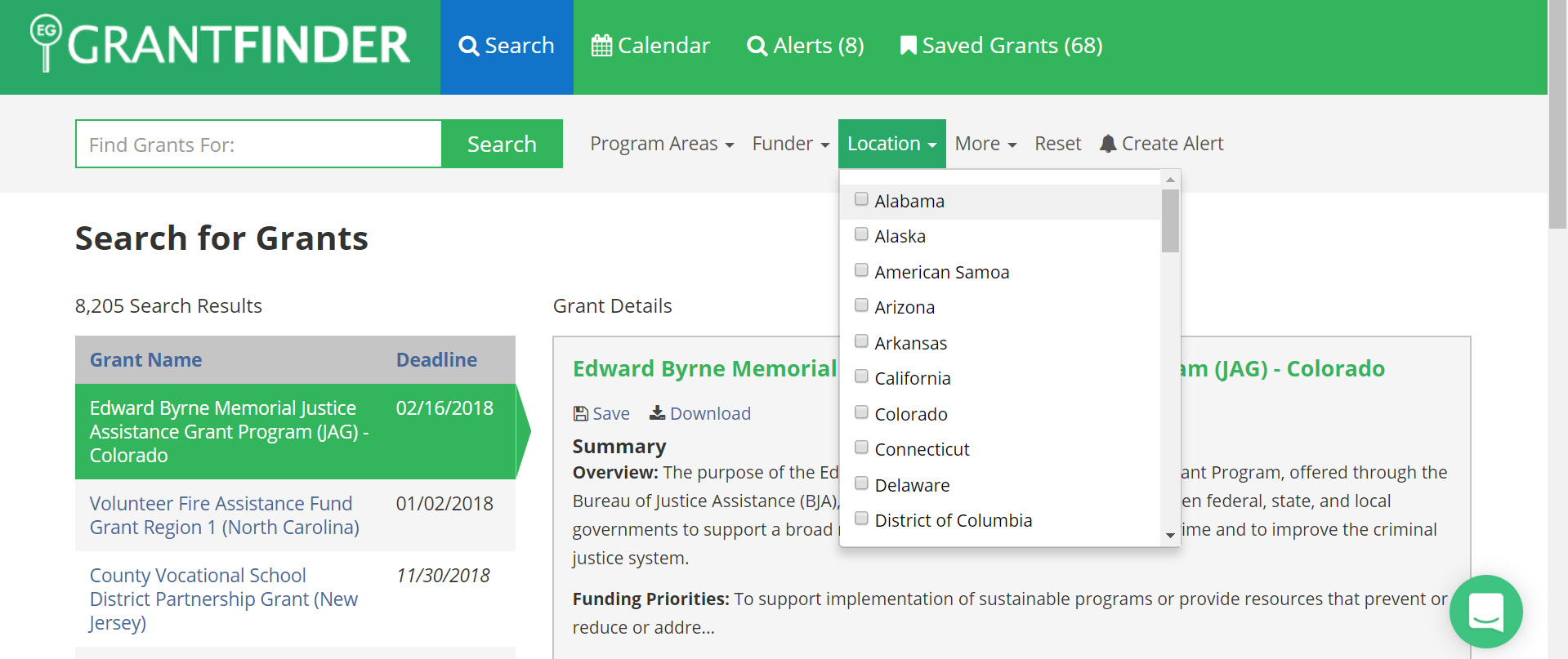The image size is (1568, 659).
Task: Check the Delaware checkbox
Action: click(861, 483)
